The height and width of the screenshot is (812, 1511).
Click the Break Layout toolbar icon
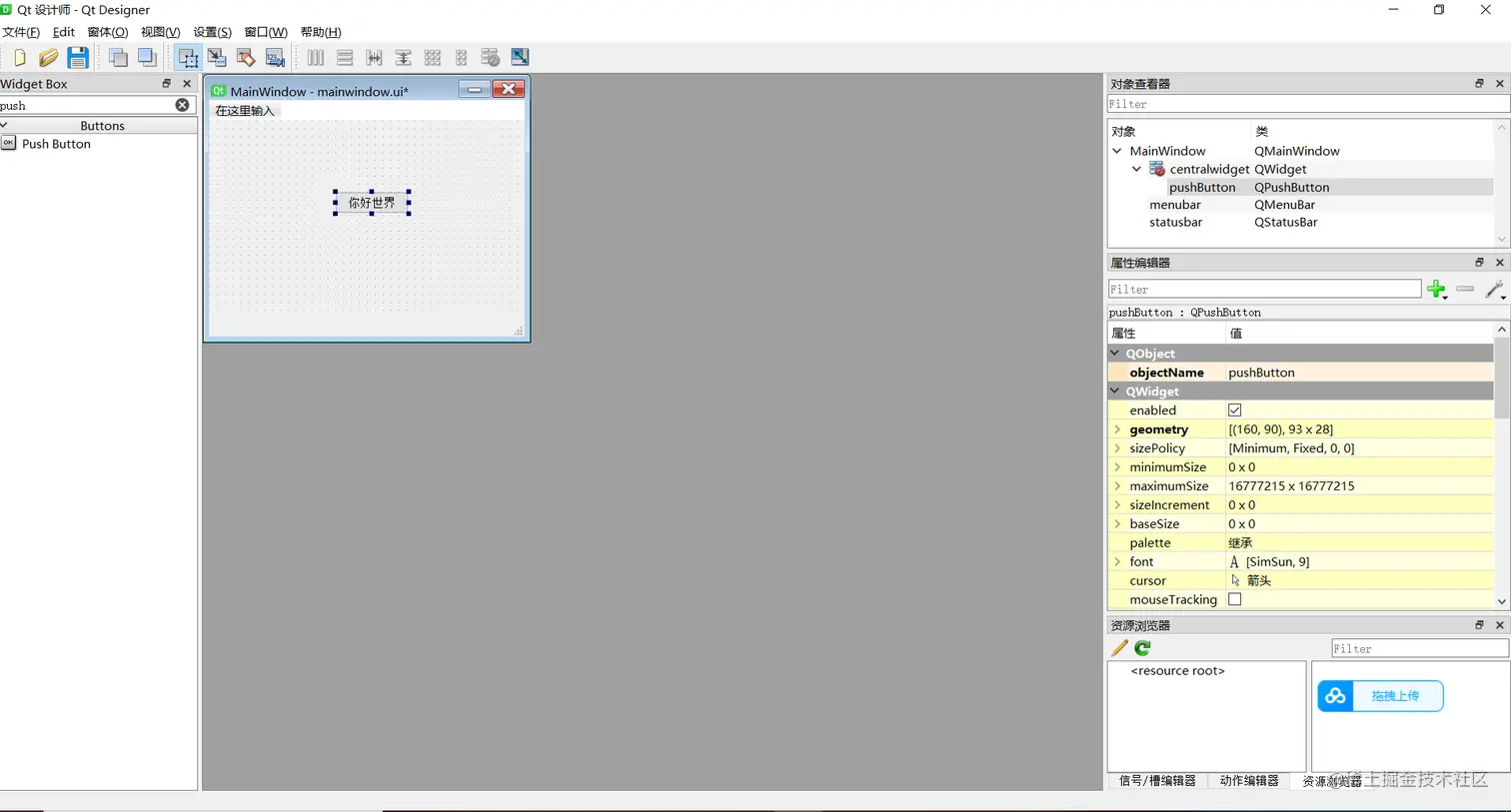click(490, 58)
